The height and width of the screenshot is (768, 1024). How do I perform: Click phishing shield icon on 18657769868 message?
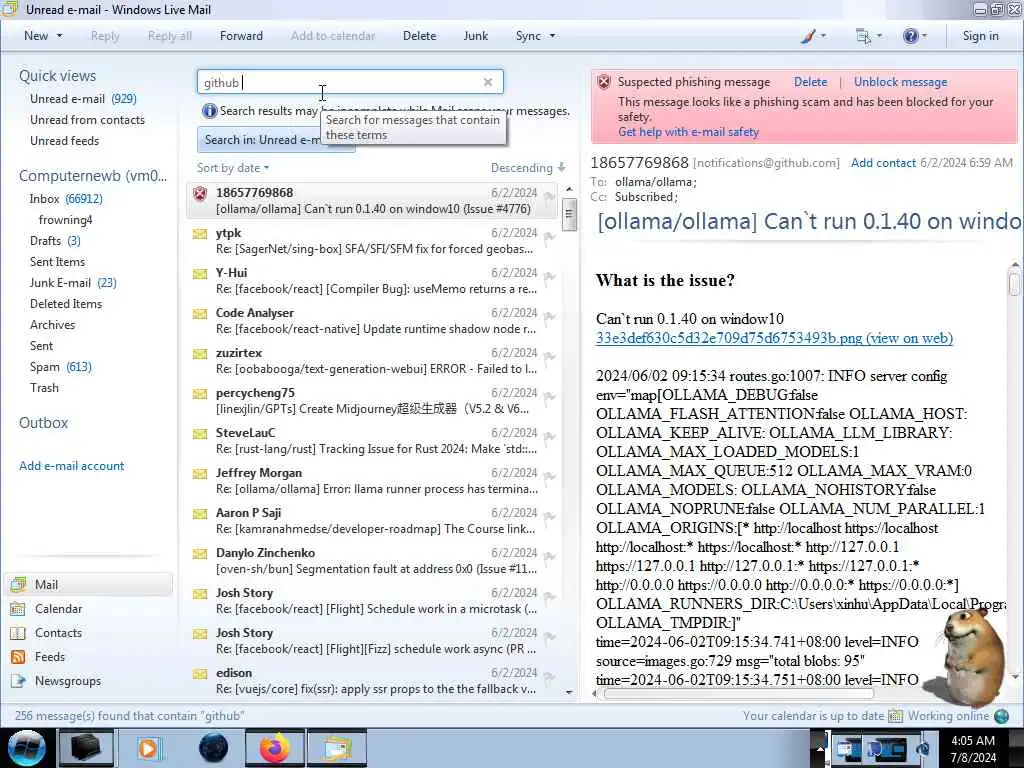(200, 193)
